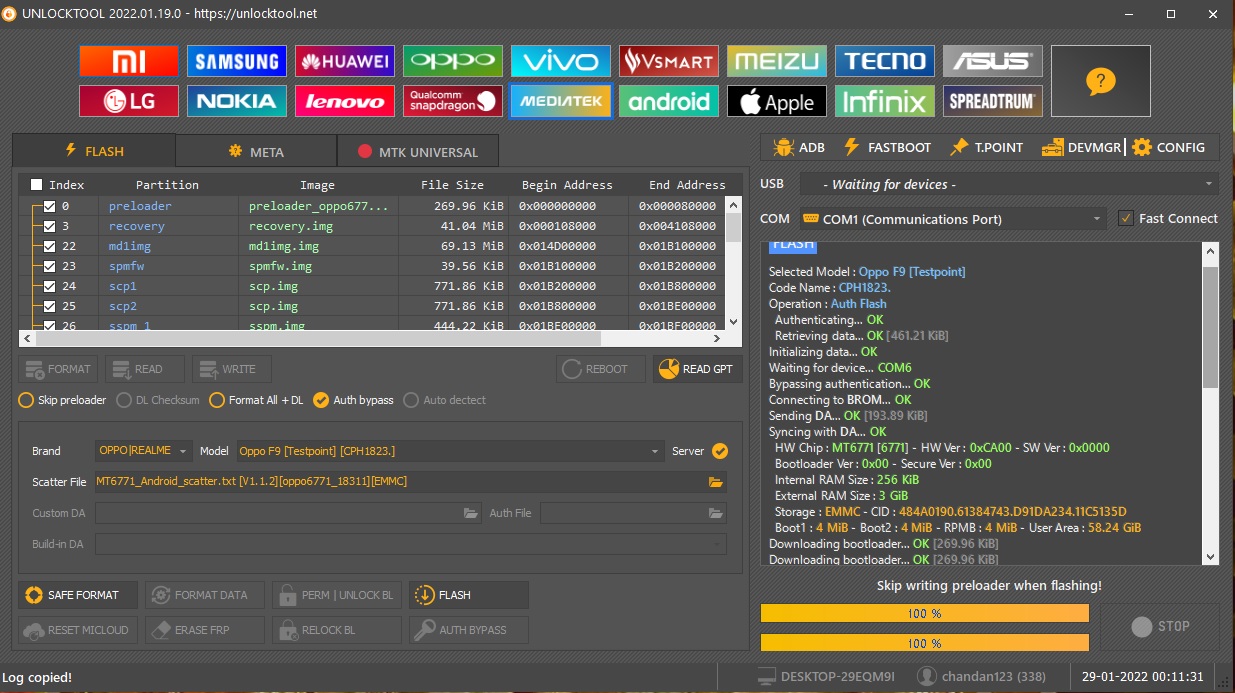The width and height of the screenshot is (1235, 693).
Task: Select the Meizu brand icon
Action: 777,61
